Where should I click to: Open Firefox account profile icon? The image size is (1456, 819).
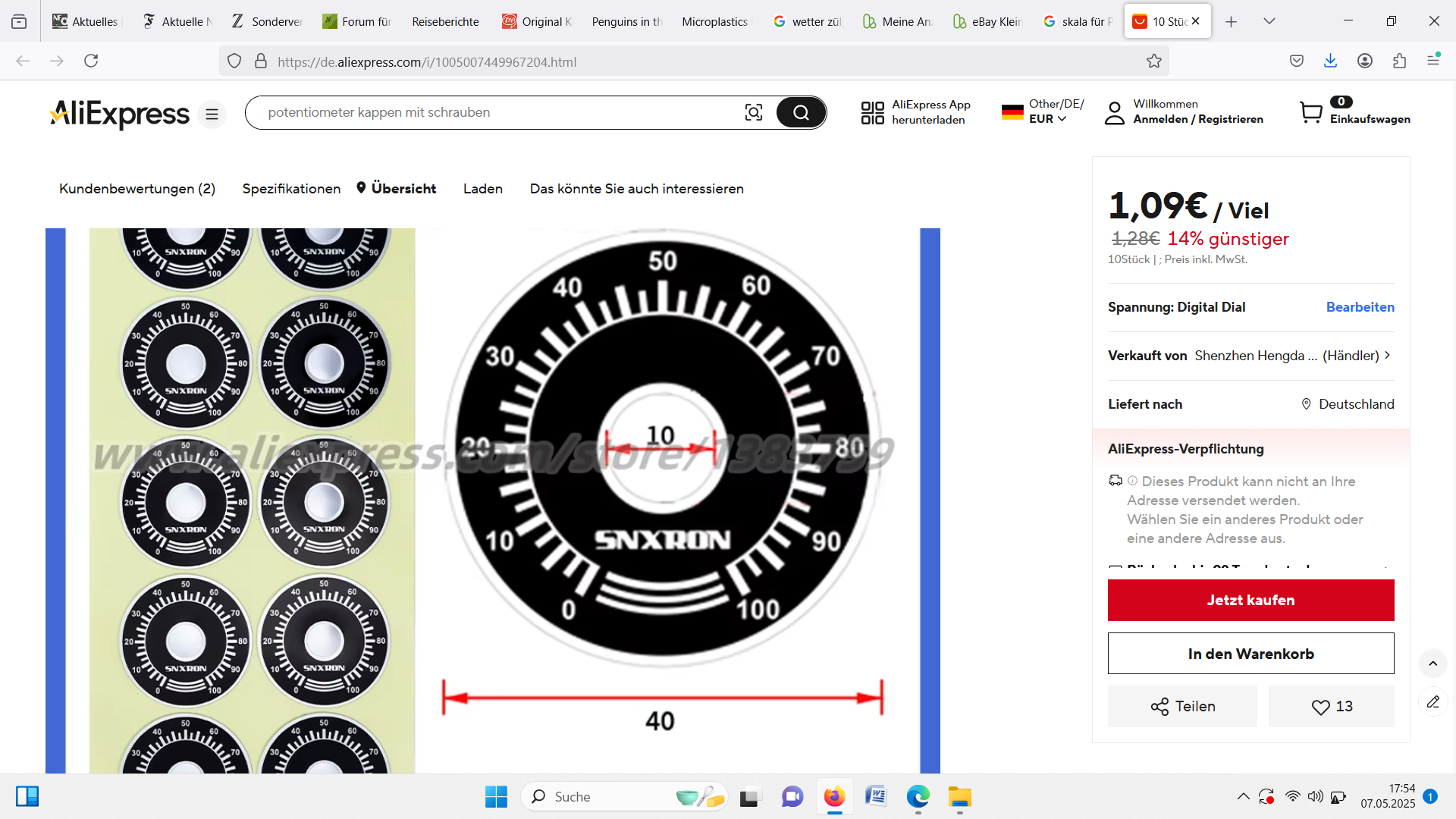(1364, 61)
